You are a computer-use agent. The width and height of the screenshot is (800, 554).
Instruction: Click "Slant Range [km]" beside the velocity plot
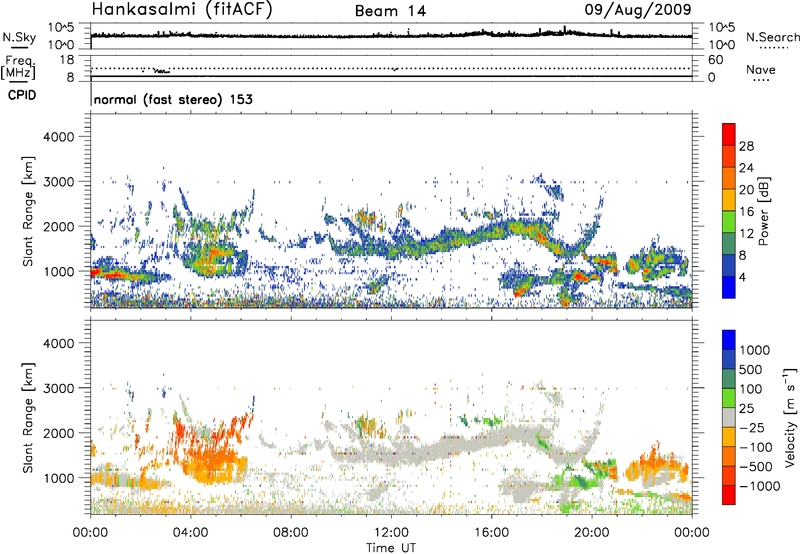coord(28,417)
